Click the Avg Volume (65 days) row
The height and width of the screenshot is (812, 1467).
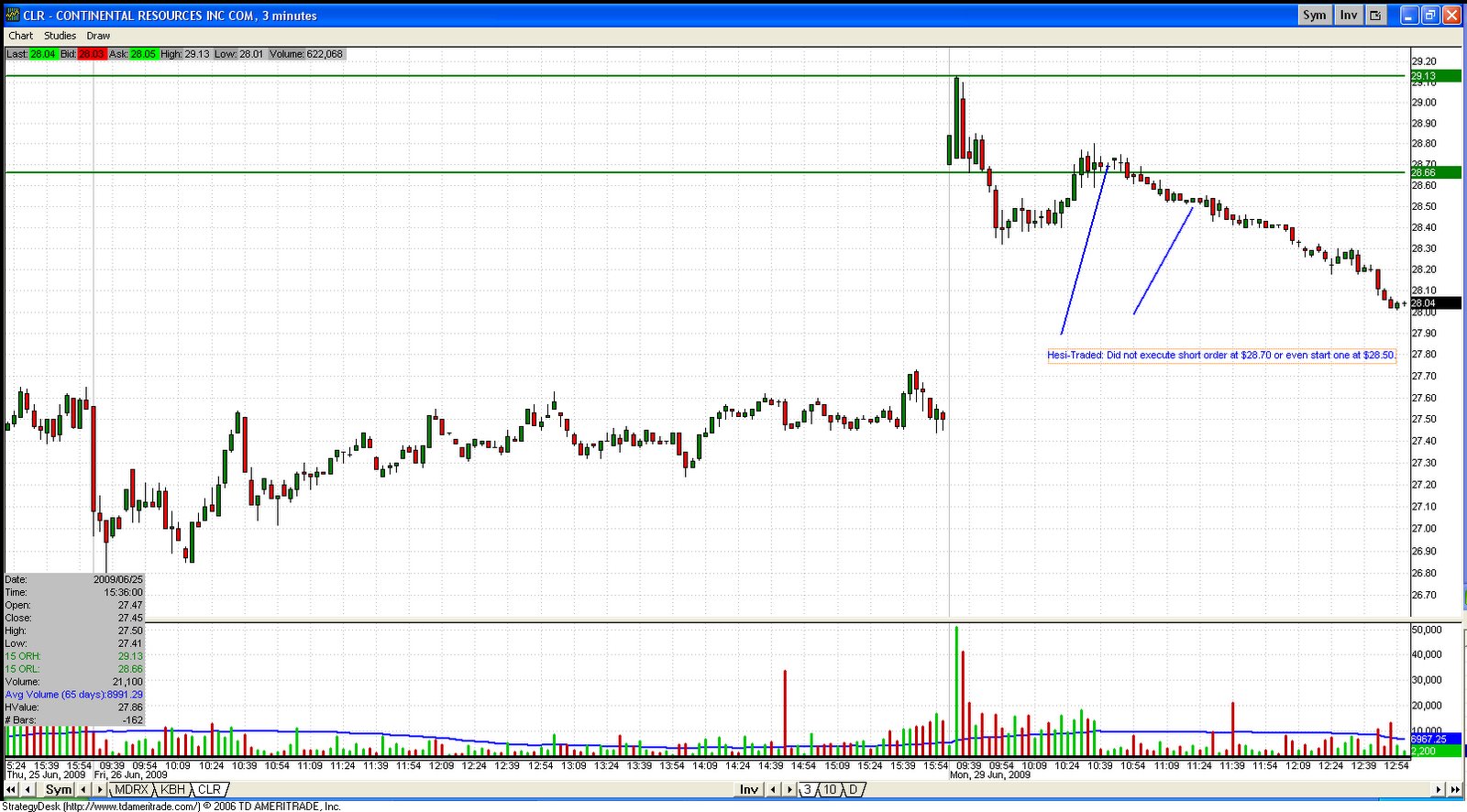(73, 695)
